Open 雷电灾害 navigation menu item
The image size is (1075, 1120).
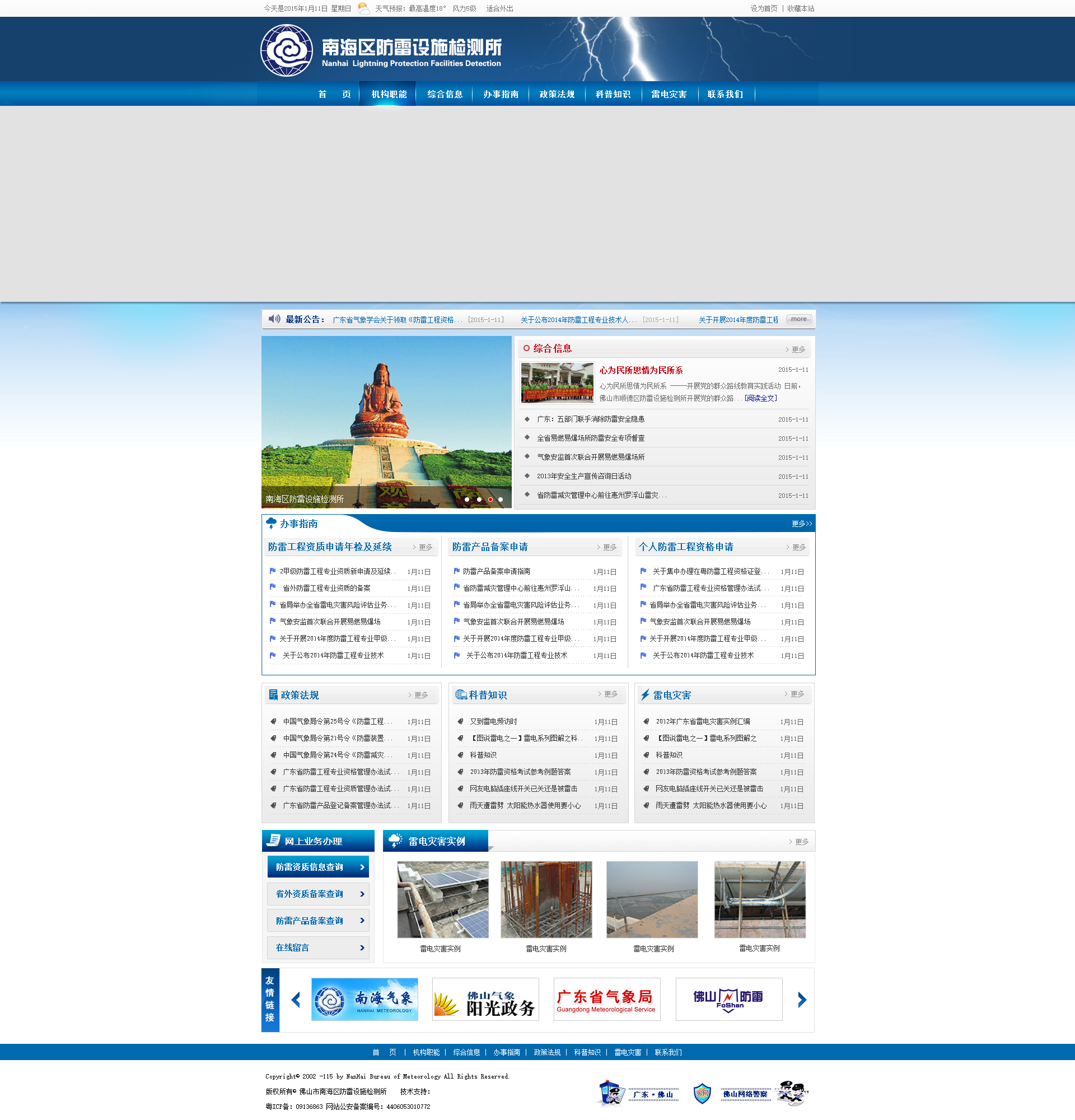click(669, 94)
